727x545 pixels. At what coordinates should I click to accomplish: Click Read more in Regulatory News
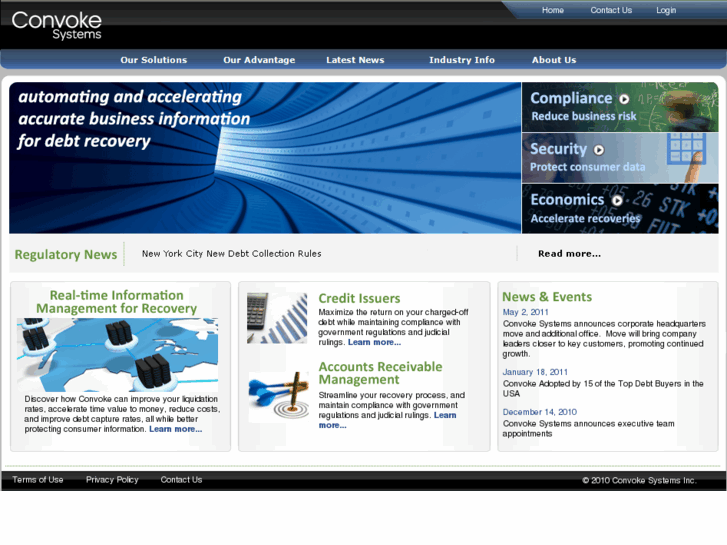coord(569,254)
